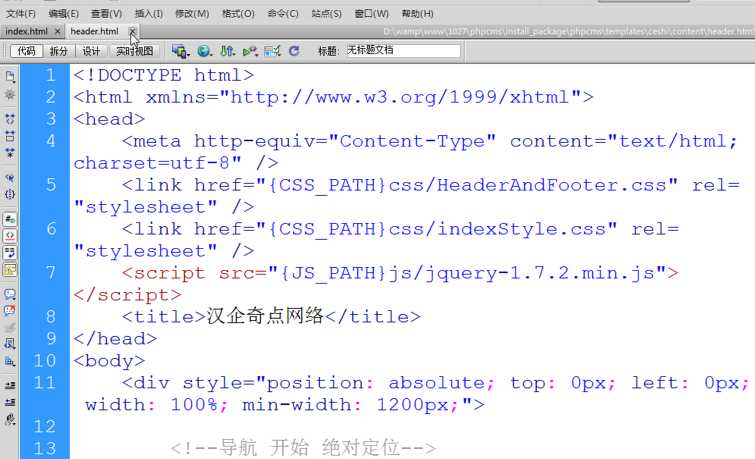Toggle highlight invalid code
This screenshot has height=459, width=755.
point(10,236)
